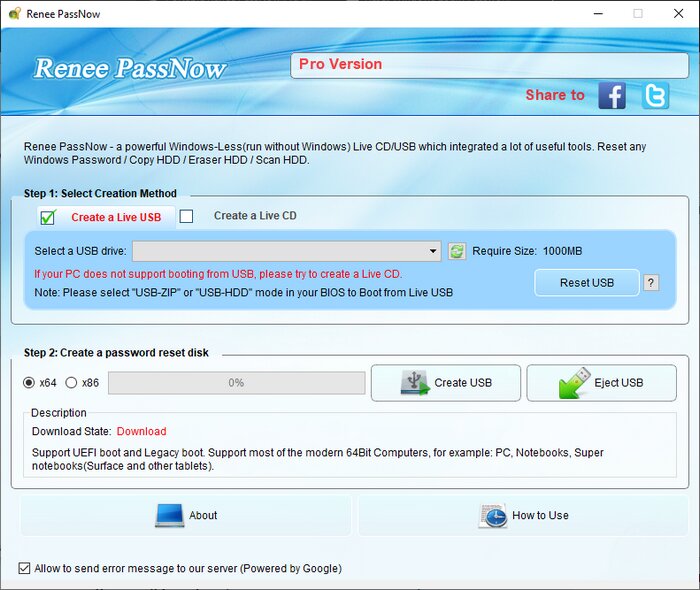Click the Renee PassNow title bar icon
This screenshot has height=590, width=700.
pos(14,14)
